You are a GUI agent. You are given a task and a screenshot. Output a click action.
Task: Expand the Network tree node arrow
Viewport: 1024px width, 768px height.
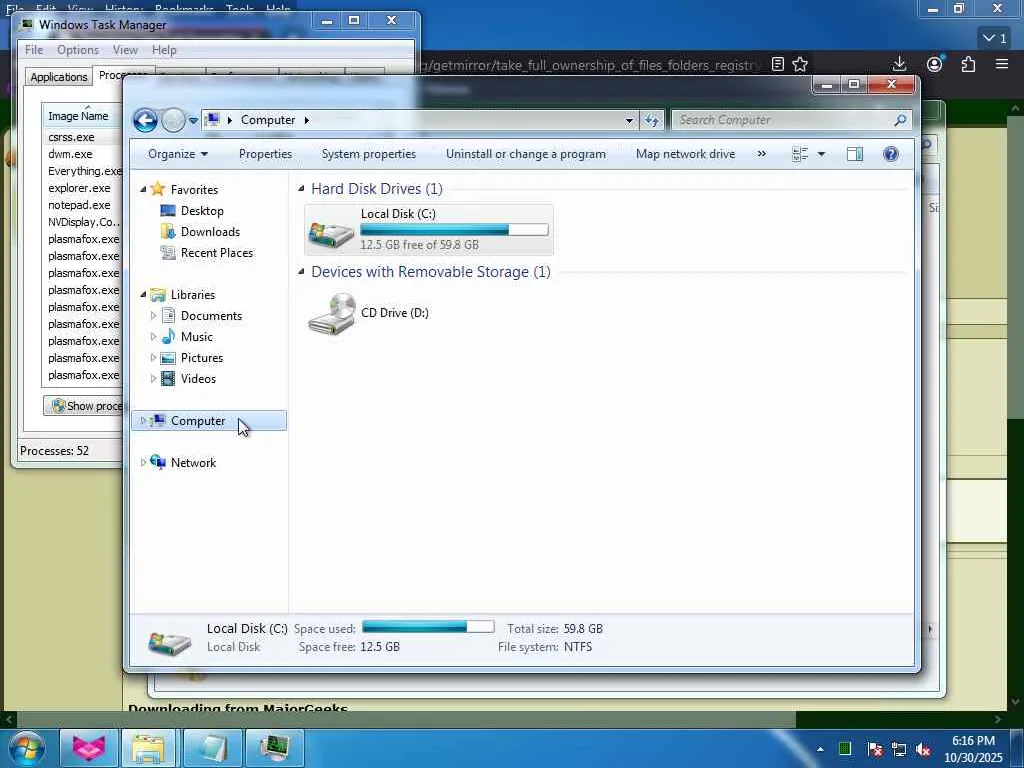(144, 462)
